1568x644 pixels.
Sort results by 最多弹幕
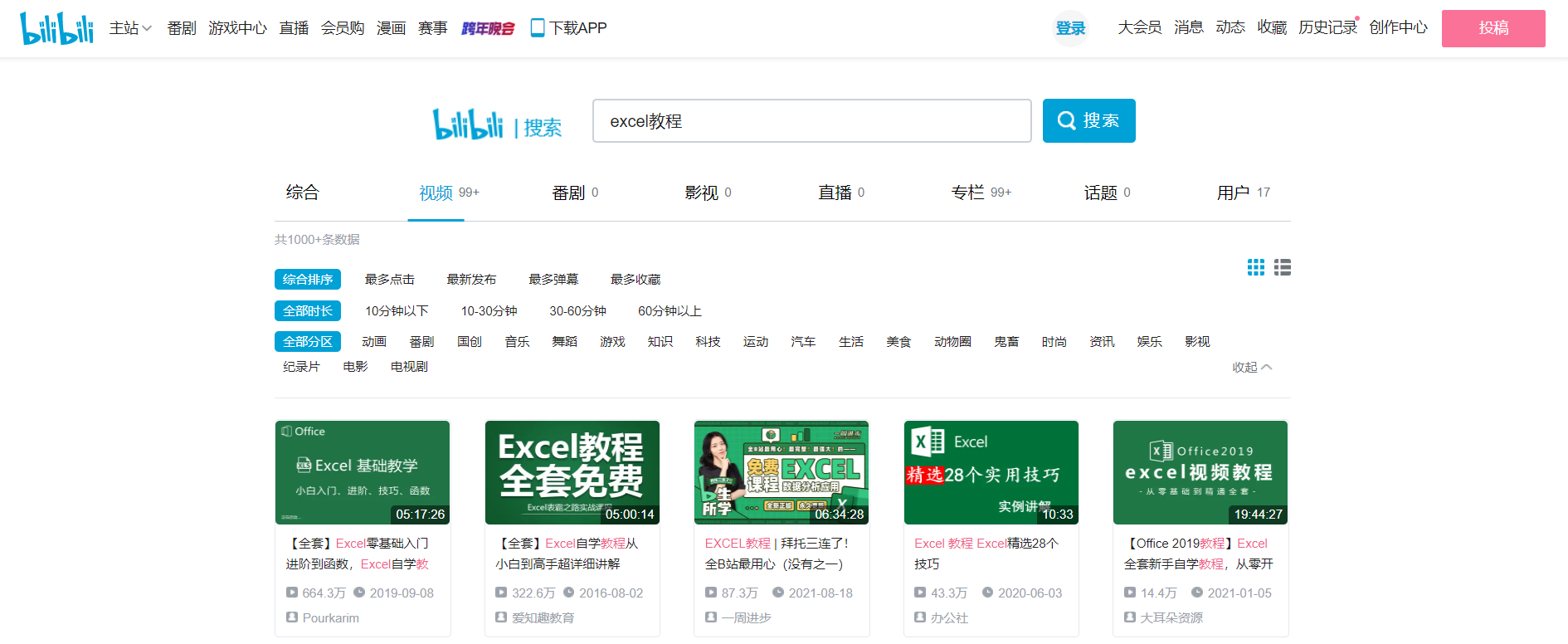(553, 280)
